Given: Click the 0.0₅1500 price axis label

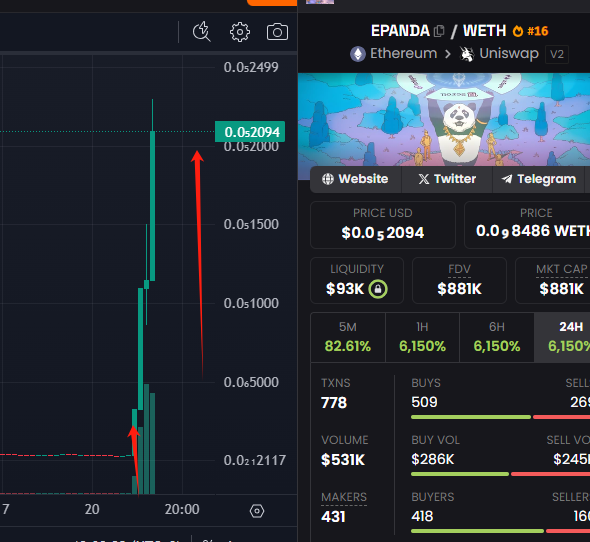Looking at the screenshot, I should pos(251,224).
